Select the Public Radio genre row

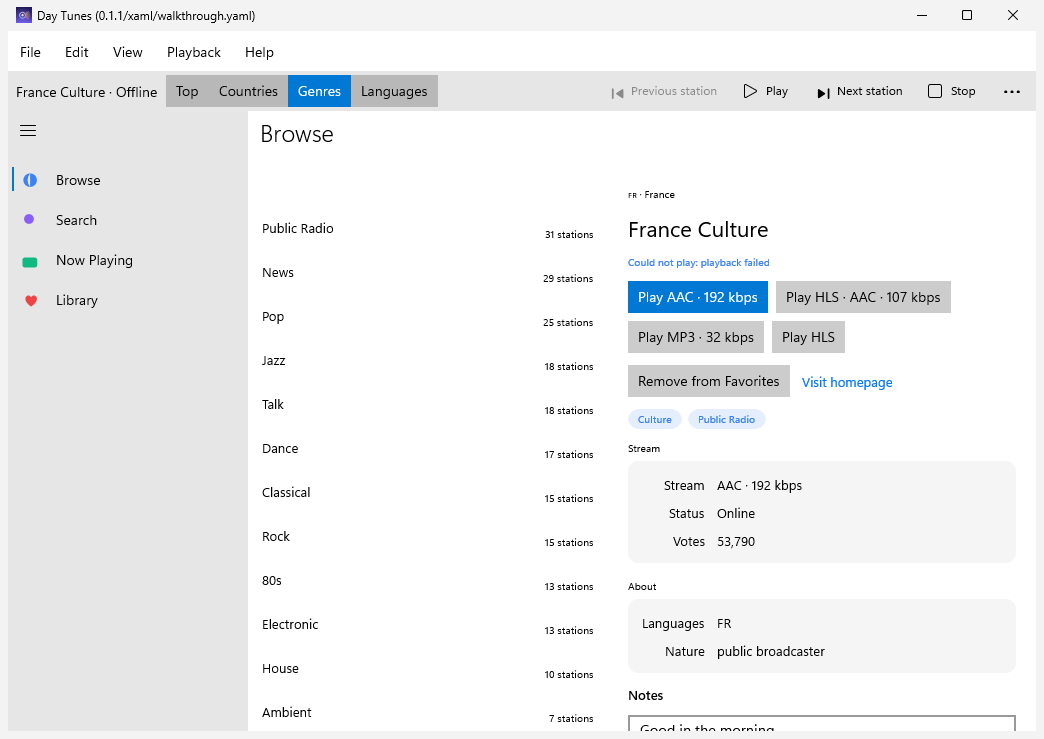click(427, 229)
